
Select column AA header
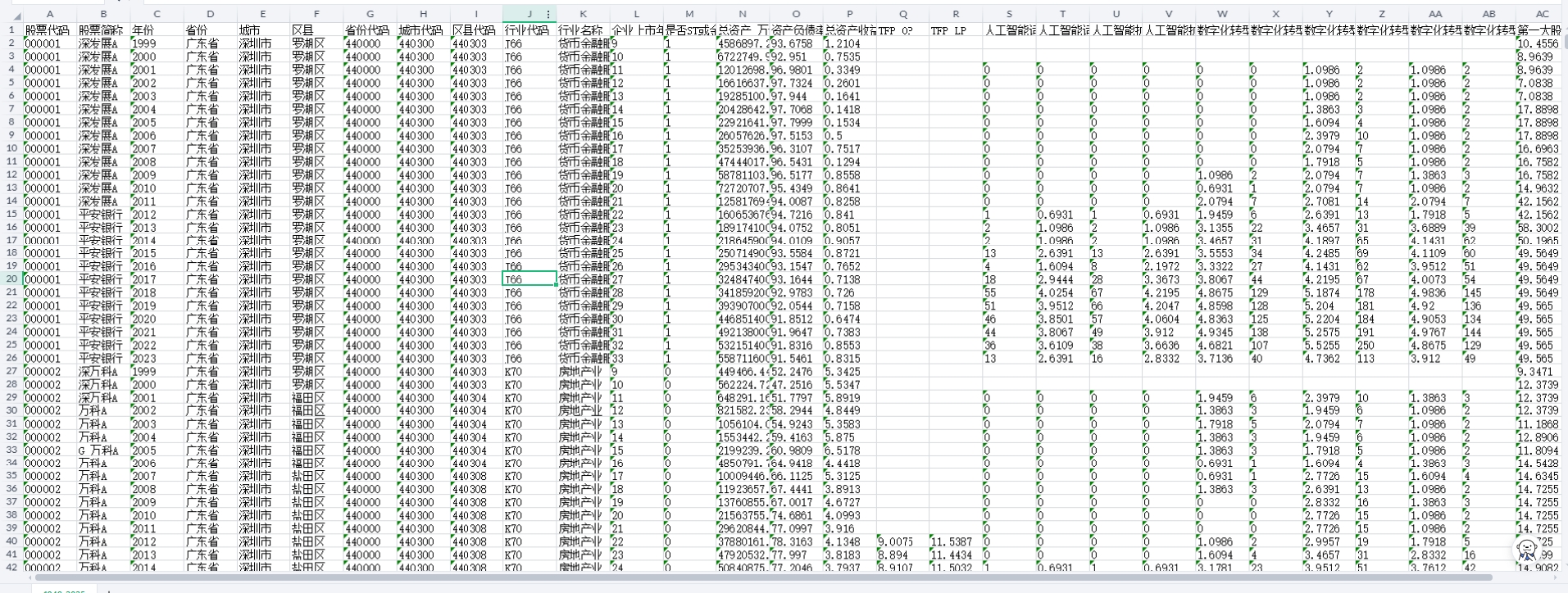tap(1435, 14)
